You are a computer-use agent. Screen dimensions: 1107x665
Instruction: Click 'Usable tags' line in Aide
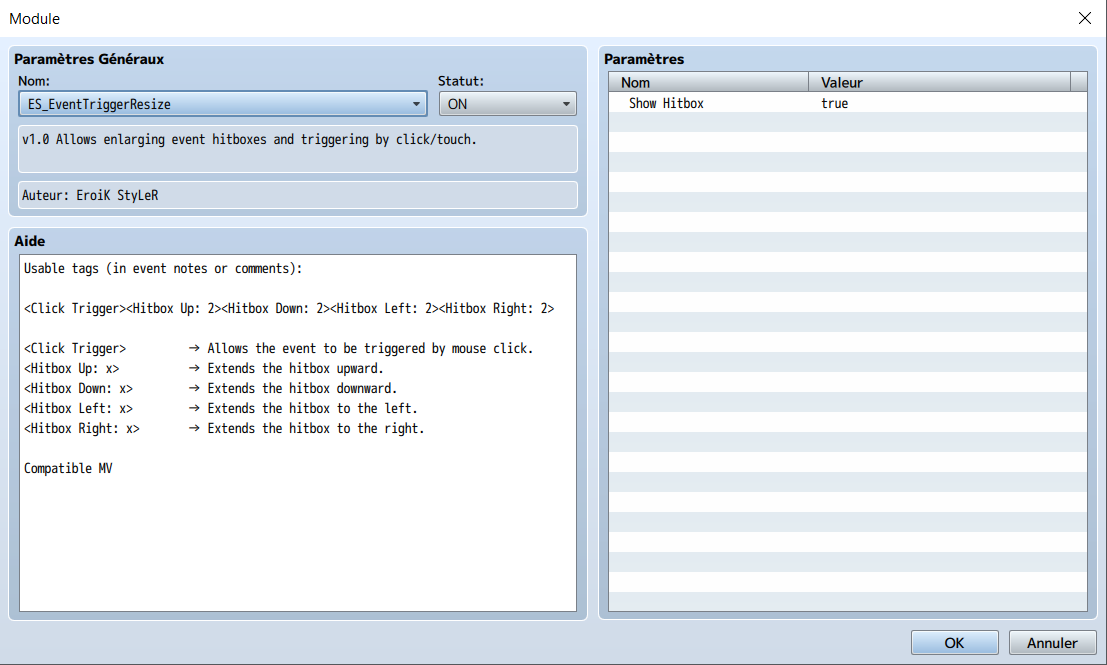click(x=163, y=268)
